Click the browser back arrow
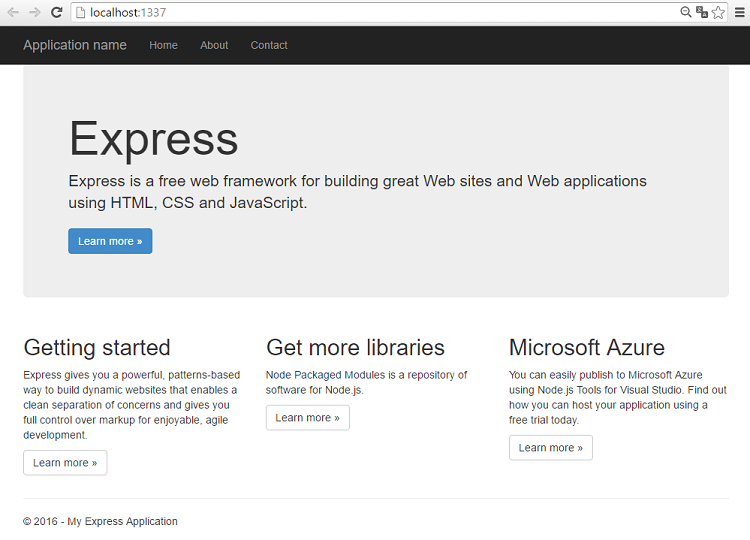This screenshot has height=540, width=750. [13, 12]
